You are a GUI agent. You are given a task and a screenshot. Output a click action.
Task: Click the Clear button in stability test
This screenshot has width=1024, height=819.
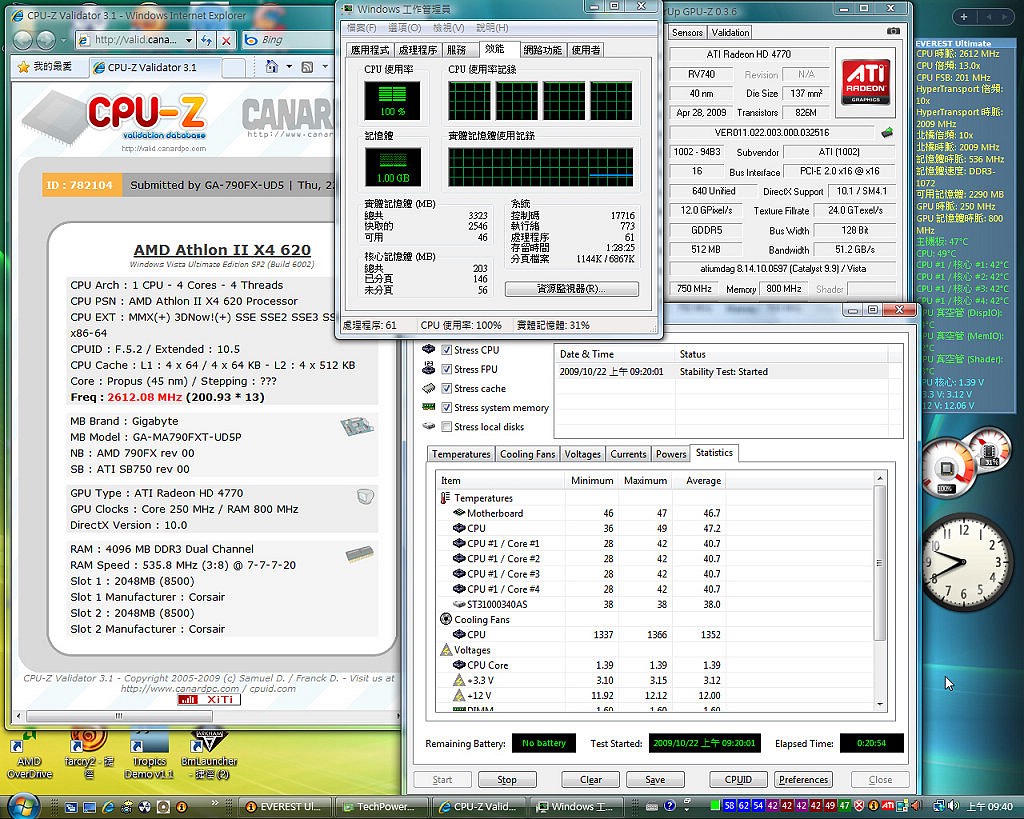coord(590,779)
